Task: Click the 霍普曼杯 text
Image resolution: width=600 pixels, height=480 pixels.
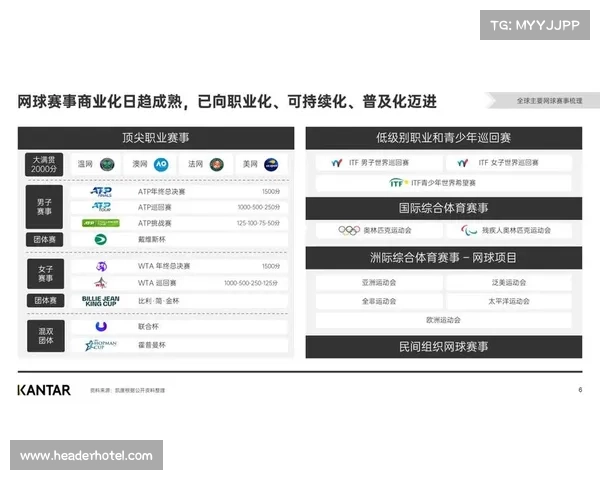Action: pyautogui.click(x=152, y=345)
